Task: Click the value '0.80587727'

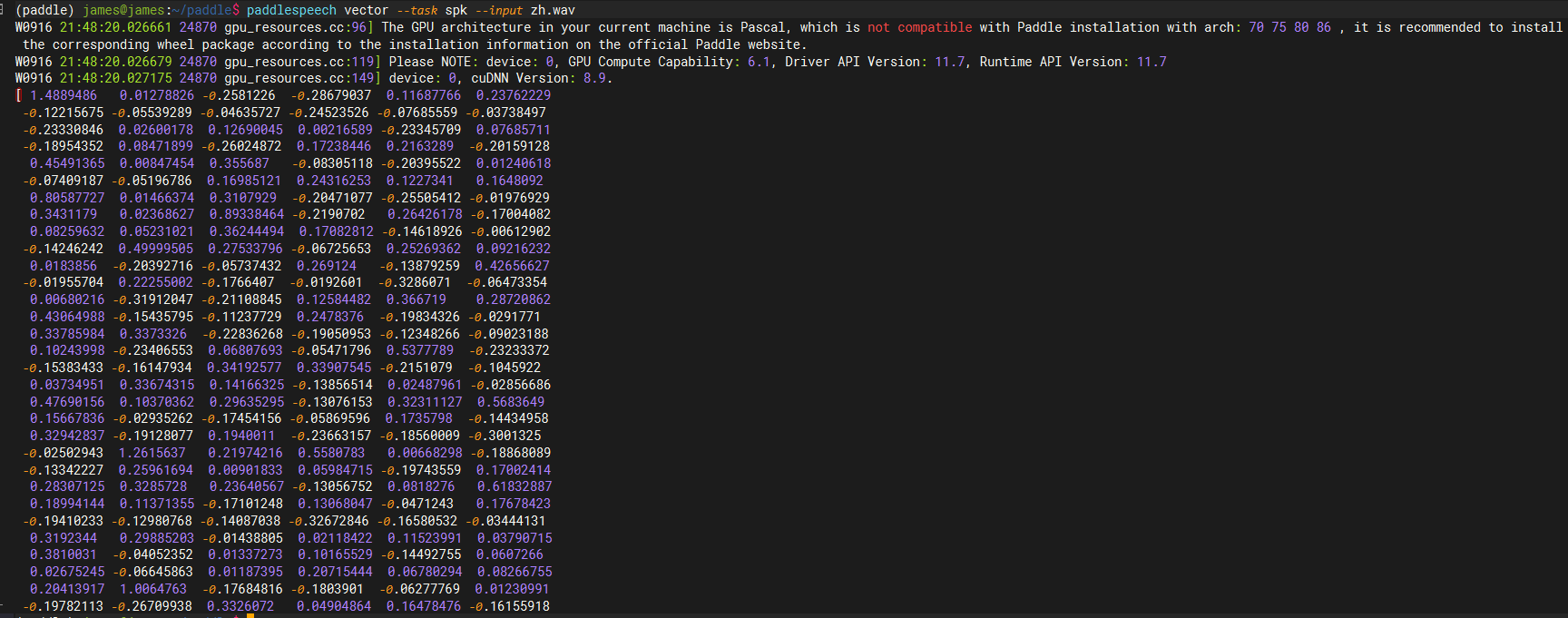Action: pyautogui.click(x=67, y=198)
